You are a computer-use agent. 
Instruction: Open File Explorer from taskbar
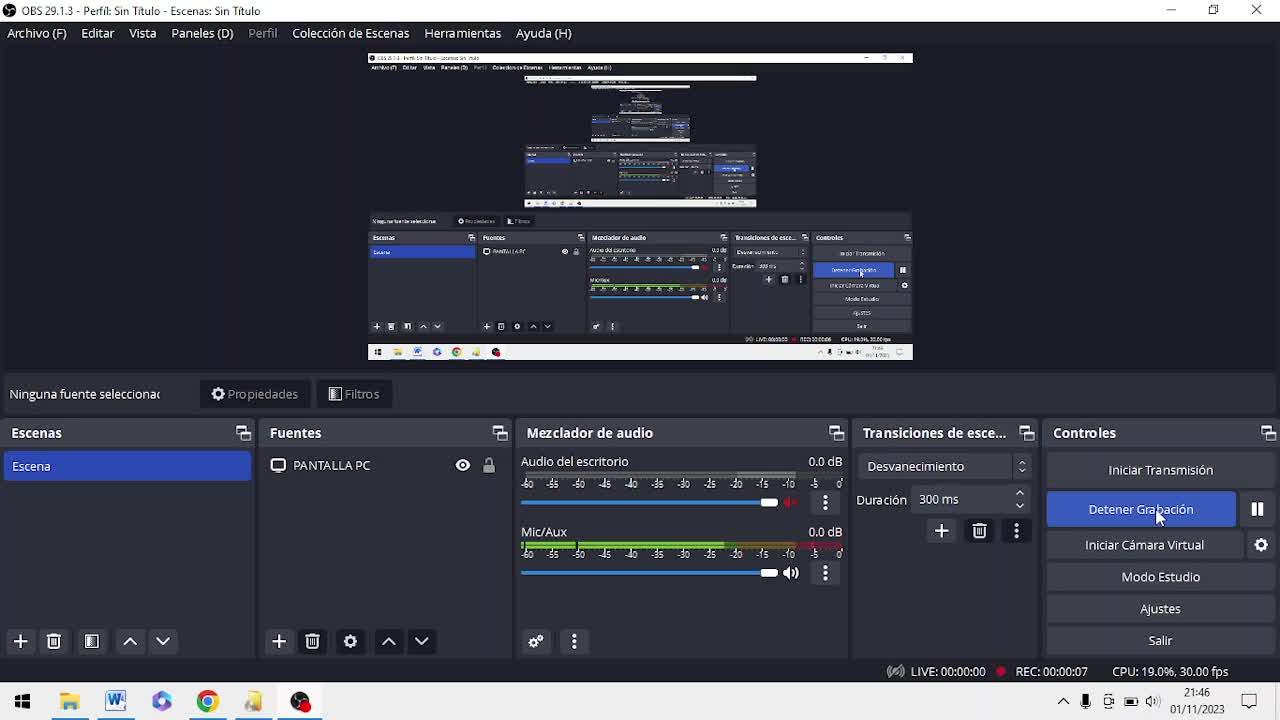[x=69, y=701]
